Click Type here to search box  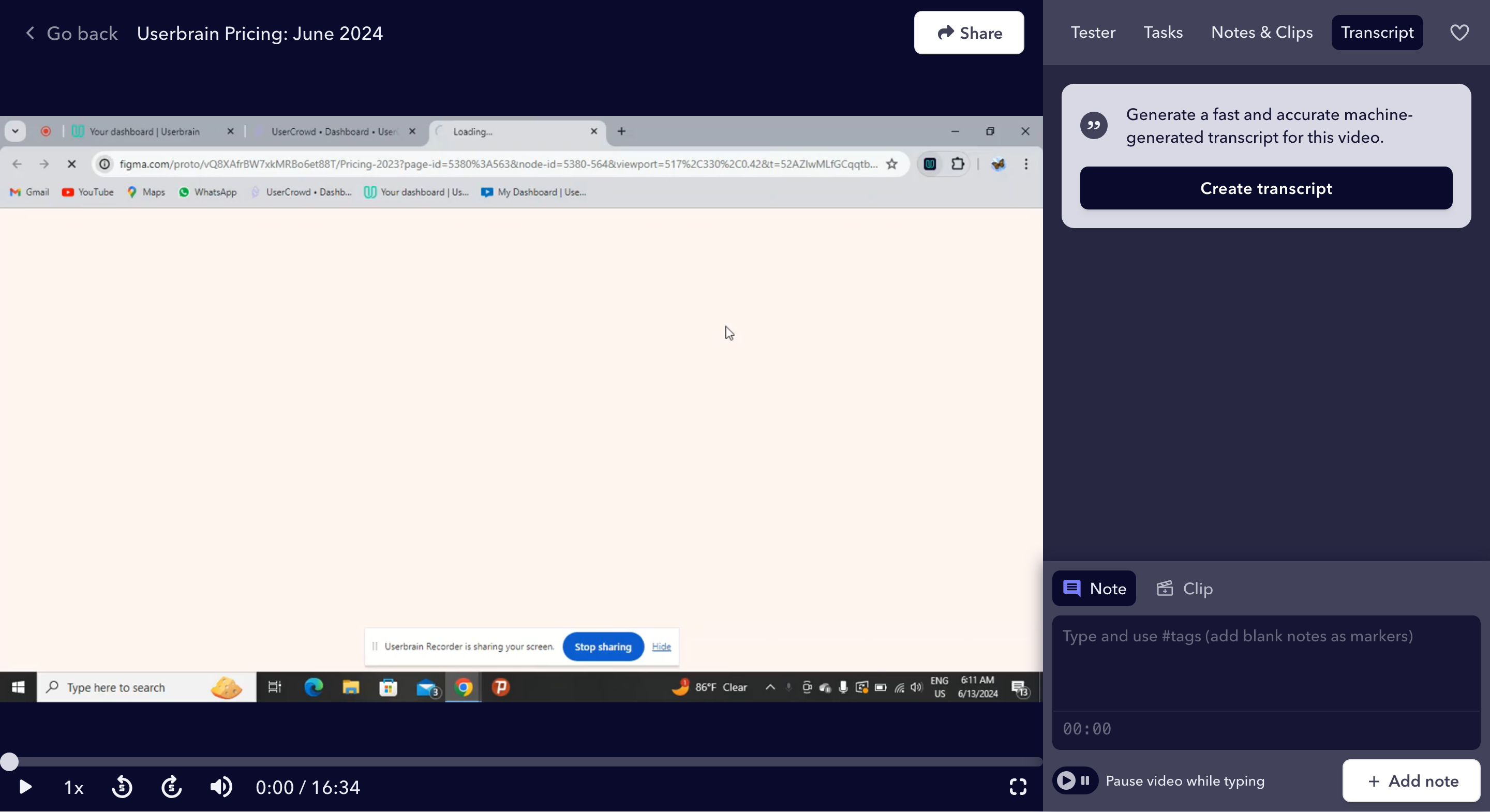click(146, 687)
